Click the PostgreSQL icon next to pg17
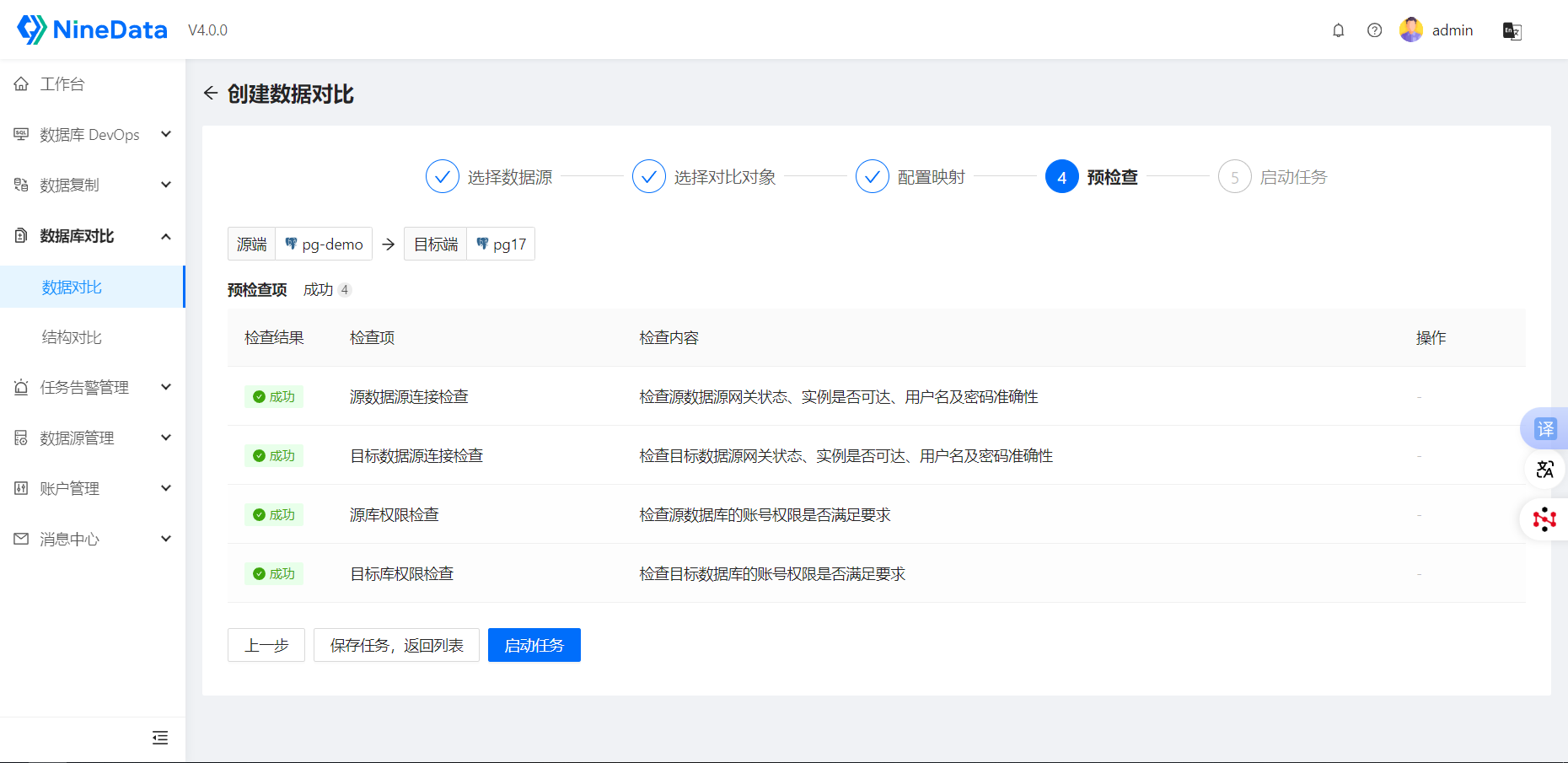Viewport: 1568px width, 763px height. (x=482, y=244)
